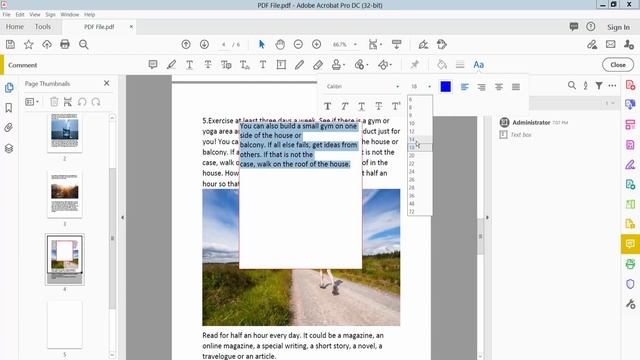
Task: Open the View menu
Action: [x=35, y=14]
